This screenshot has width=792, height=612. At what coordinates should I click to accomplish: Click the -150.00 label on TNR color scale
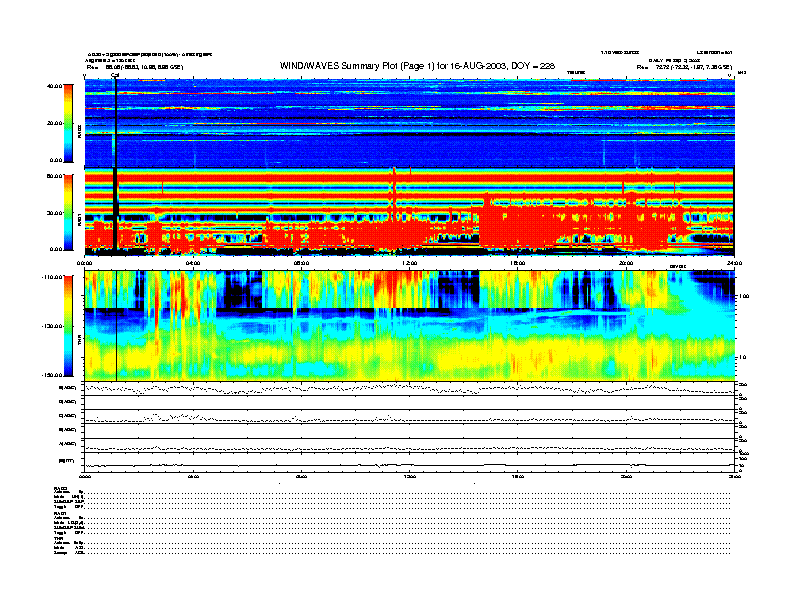pos(52,375)
